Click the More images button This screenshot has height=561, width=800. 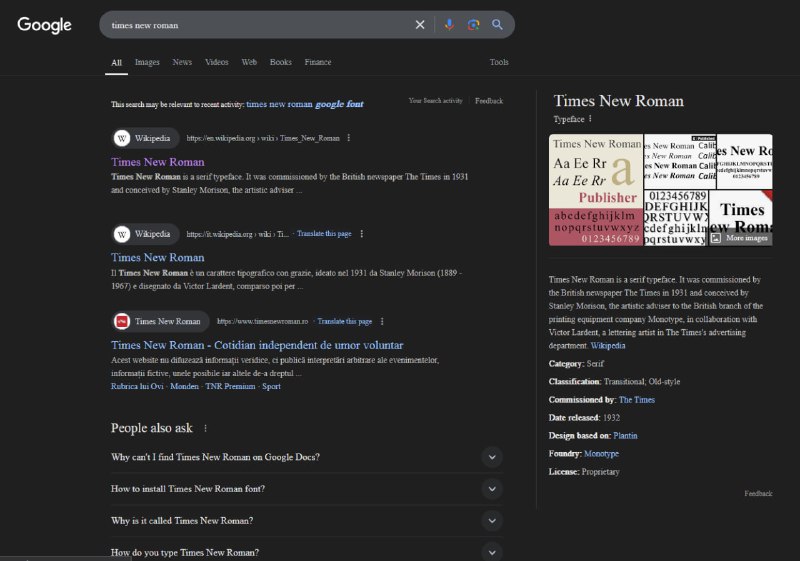click(x=741, y=238)
